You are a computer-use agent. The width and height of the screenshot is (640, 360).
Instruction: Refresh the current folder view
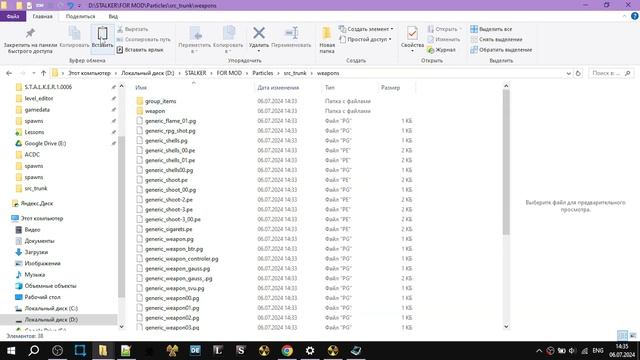pos(578,73)
